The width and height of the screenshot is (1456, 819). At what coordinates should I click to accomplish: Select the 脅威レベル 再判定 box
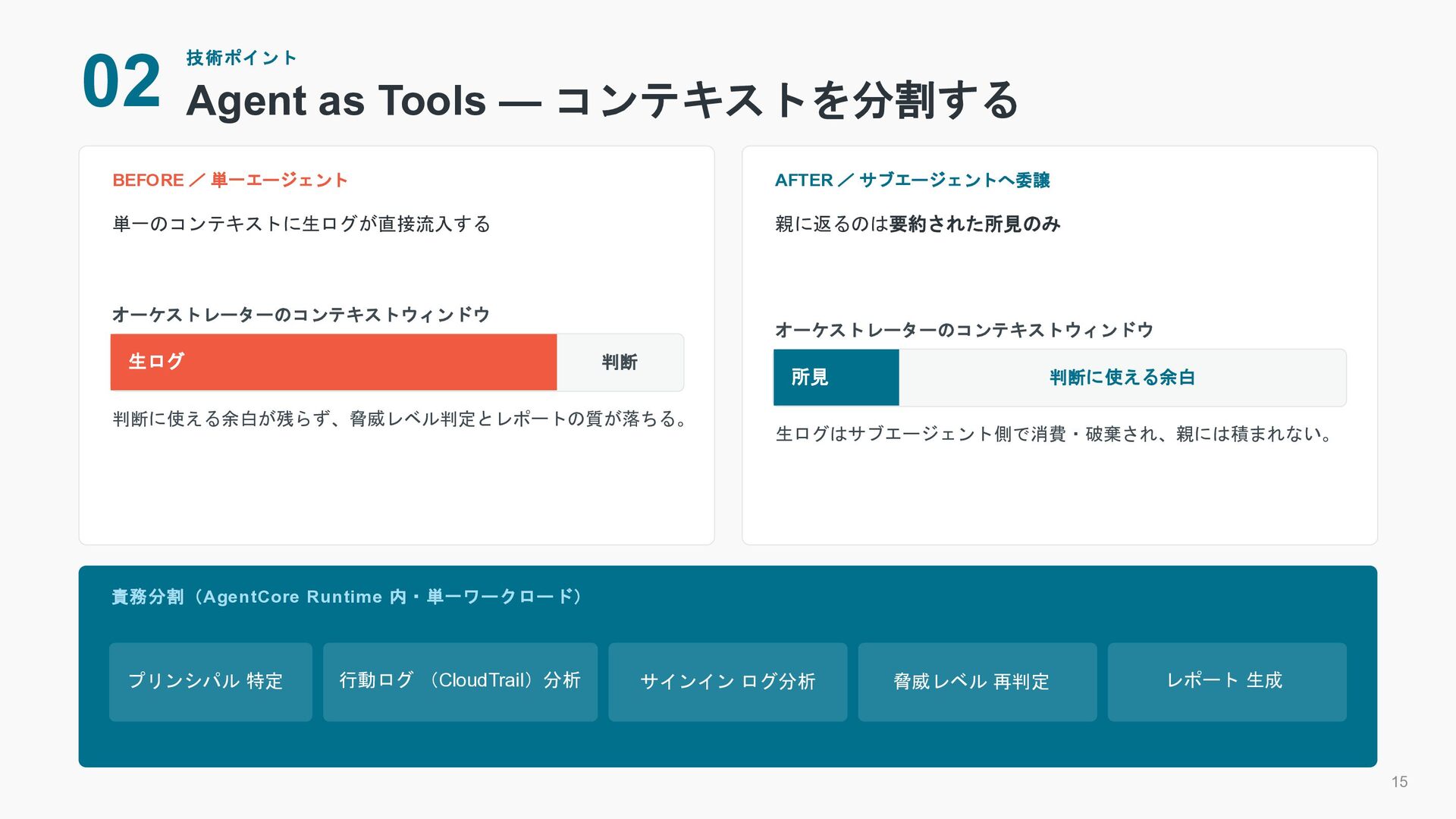tap(977, 682)
